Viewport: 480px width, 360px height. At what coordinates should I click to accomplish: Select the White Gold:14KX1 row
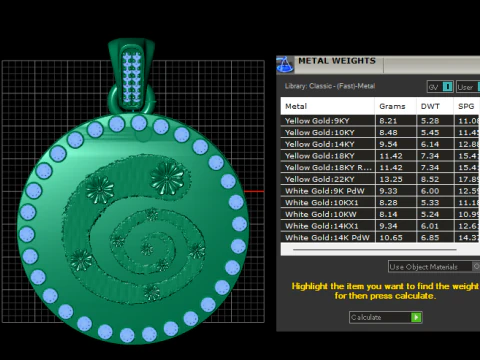pyautogui.click(x=380, y=226)
